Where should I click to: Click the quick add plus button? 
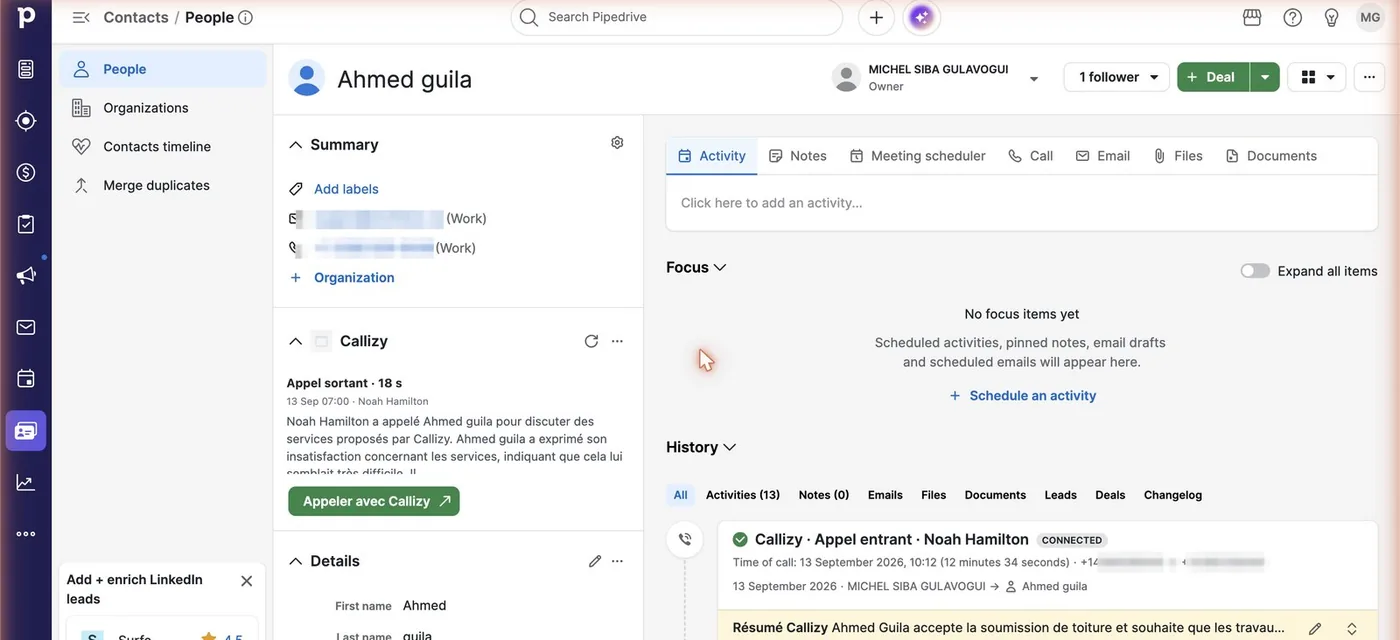click(876, 17)
